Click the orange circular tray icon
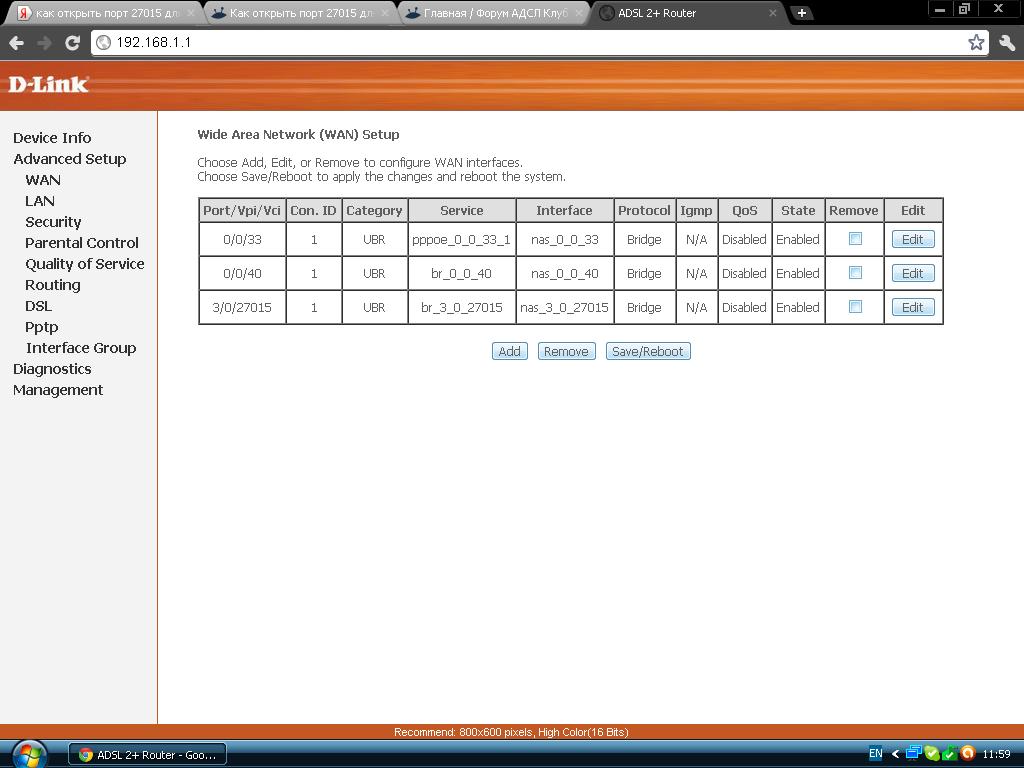This screenshot has height=768, width=1024. pos(968,754)
